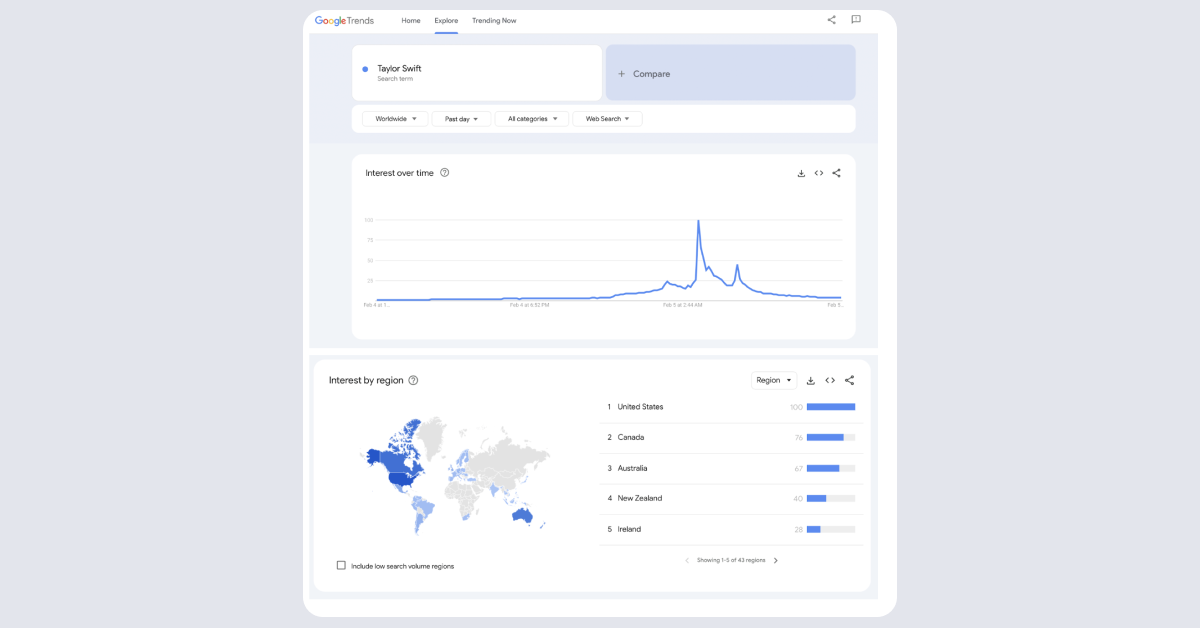The image size is (1200, 628).
Task: Share this trends page from the header
Action: [831, 19]
